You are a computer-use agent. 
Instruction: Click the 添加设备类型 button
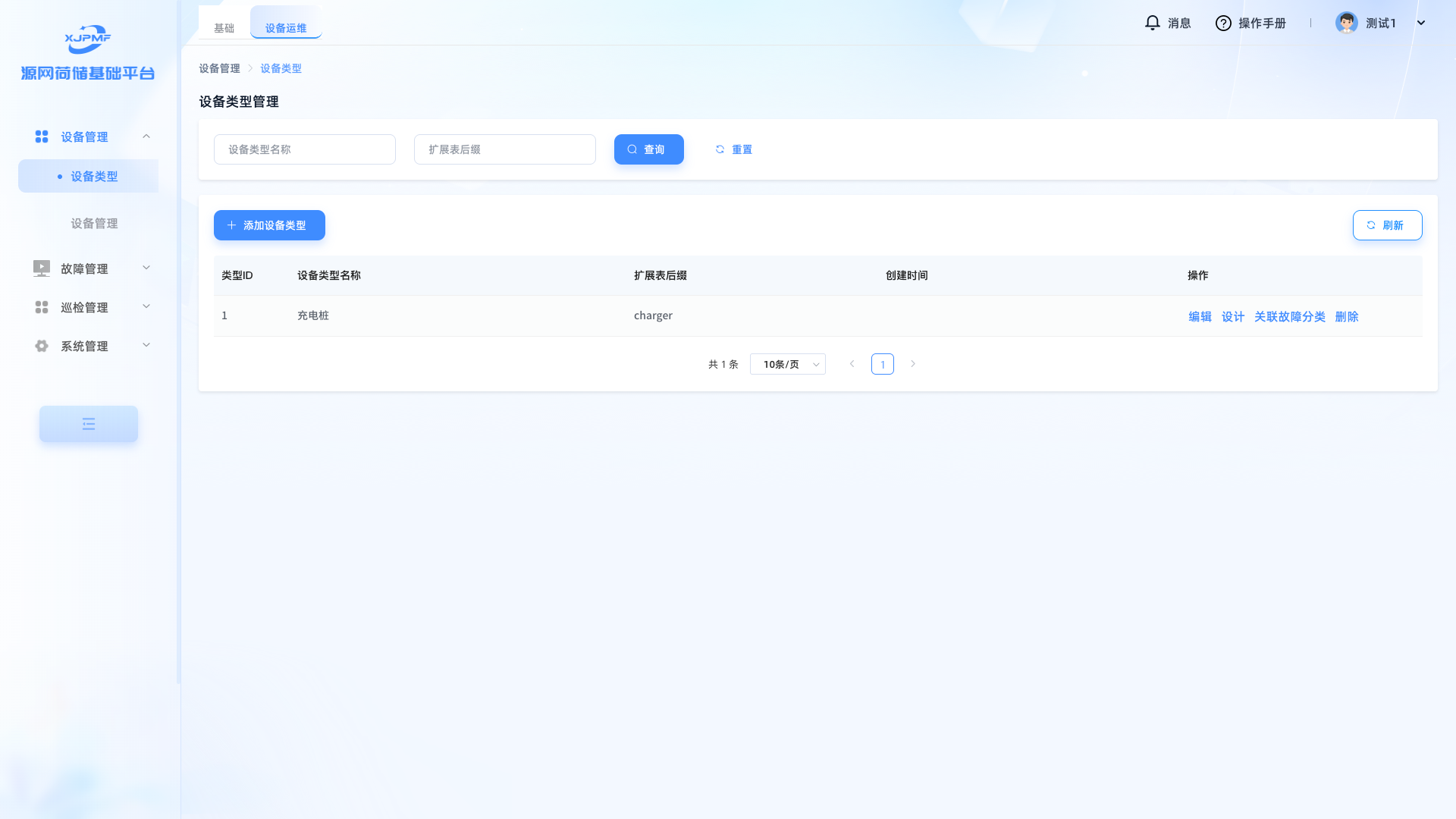click(269, 225)
